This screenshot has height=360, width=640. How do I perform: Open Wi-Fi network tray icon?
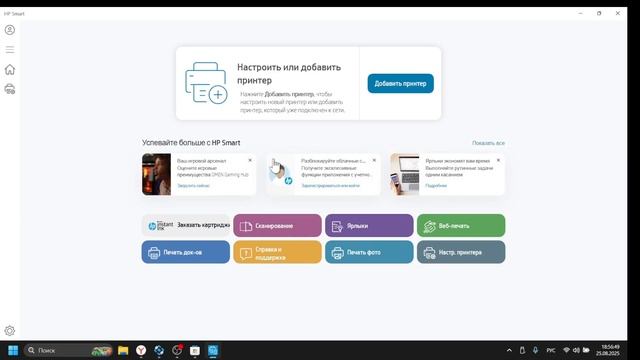pos(566,350)
